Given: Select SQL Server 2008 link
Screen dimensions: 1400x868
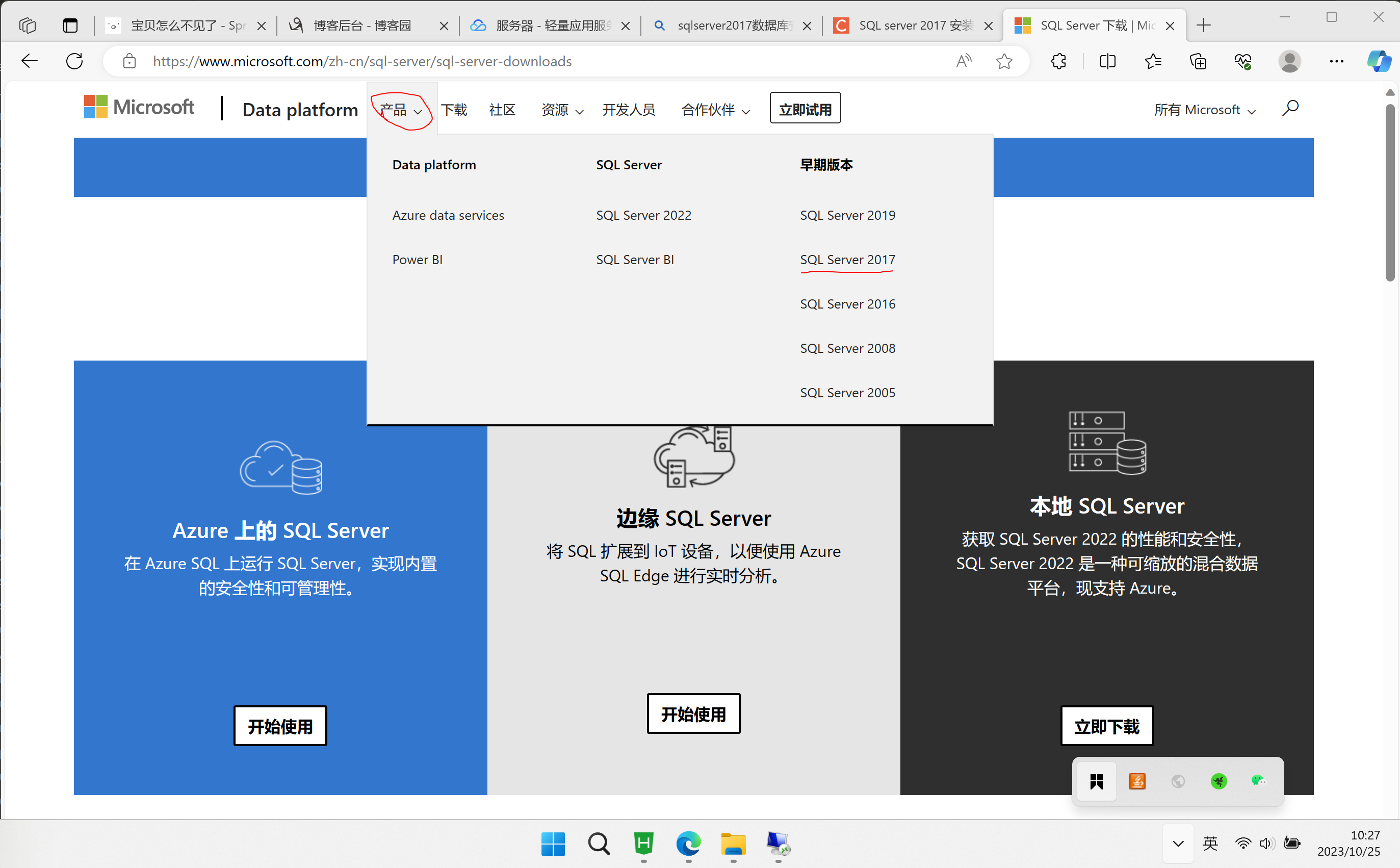Looking at the screenshot, I should pyautogui.click(x=847, y=348).
